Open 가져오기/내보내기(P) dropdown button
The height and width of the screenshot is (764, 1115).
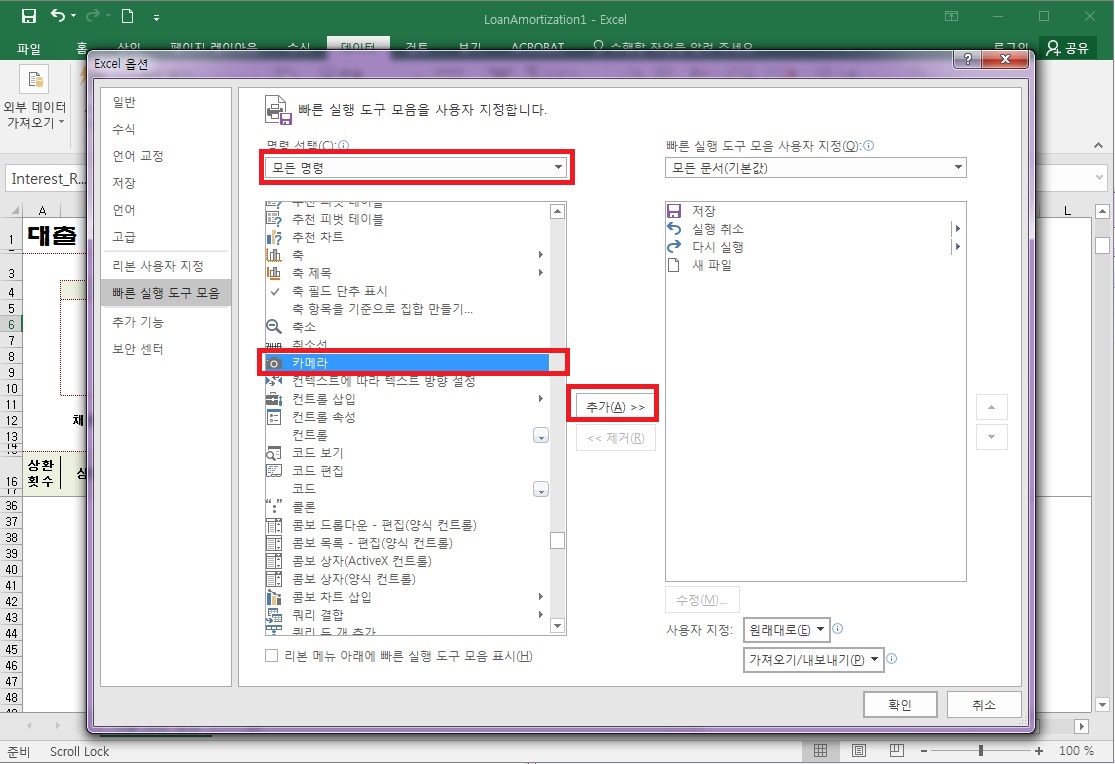813,659
